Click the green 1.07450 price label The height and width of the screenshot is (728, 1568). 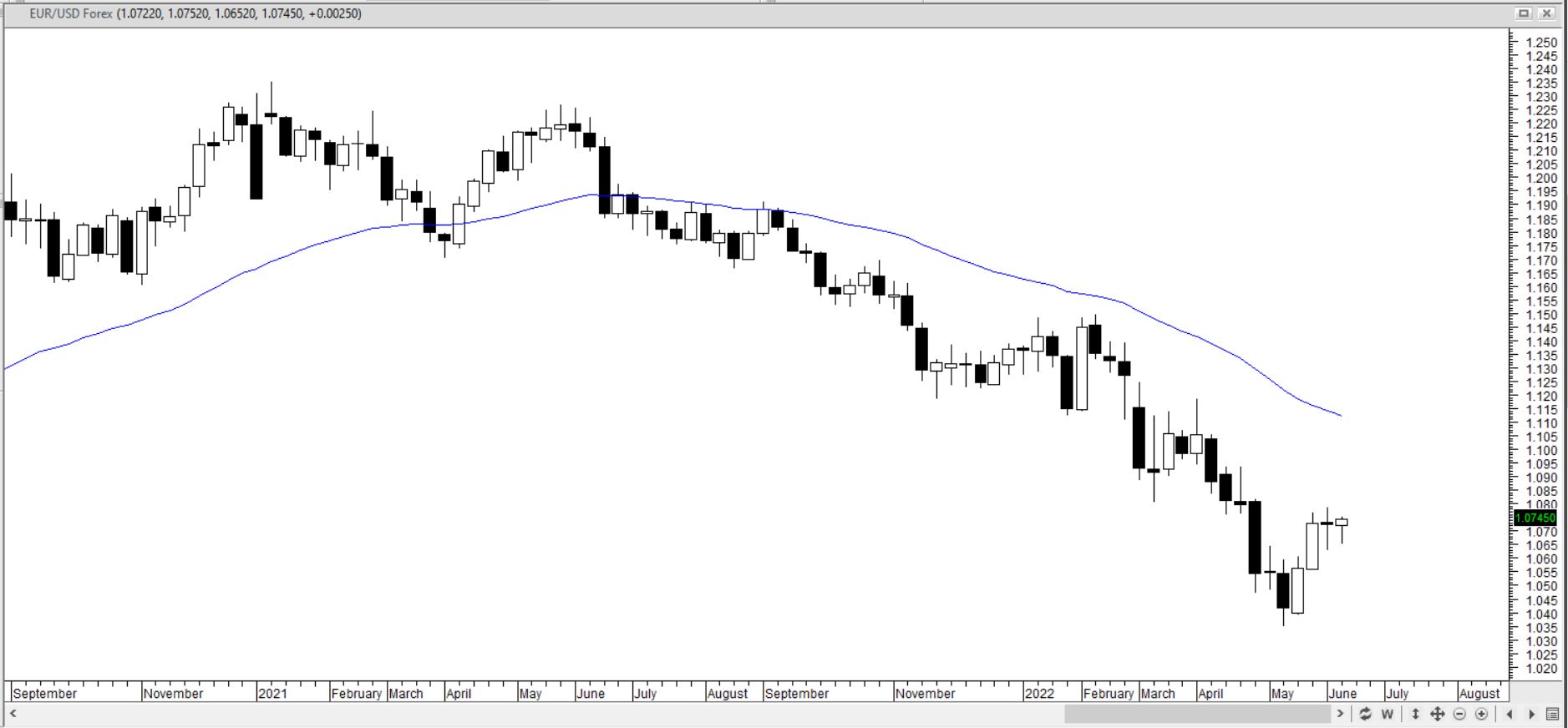tap(1535, 518)
